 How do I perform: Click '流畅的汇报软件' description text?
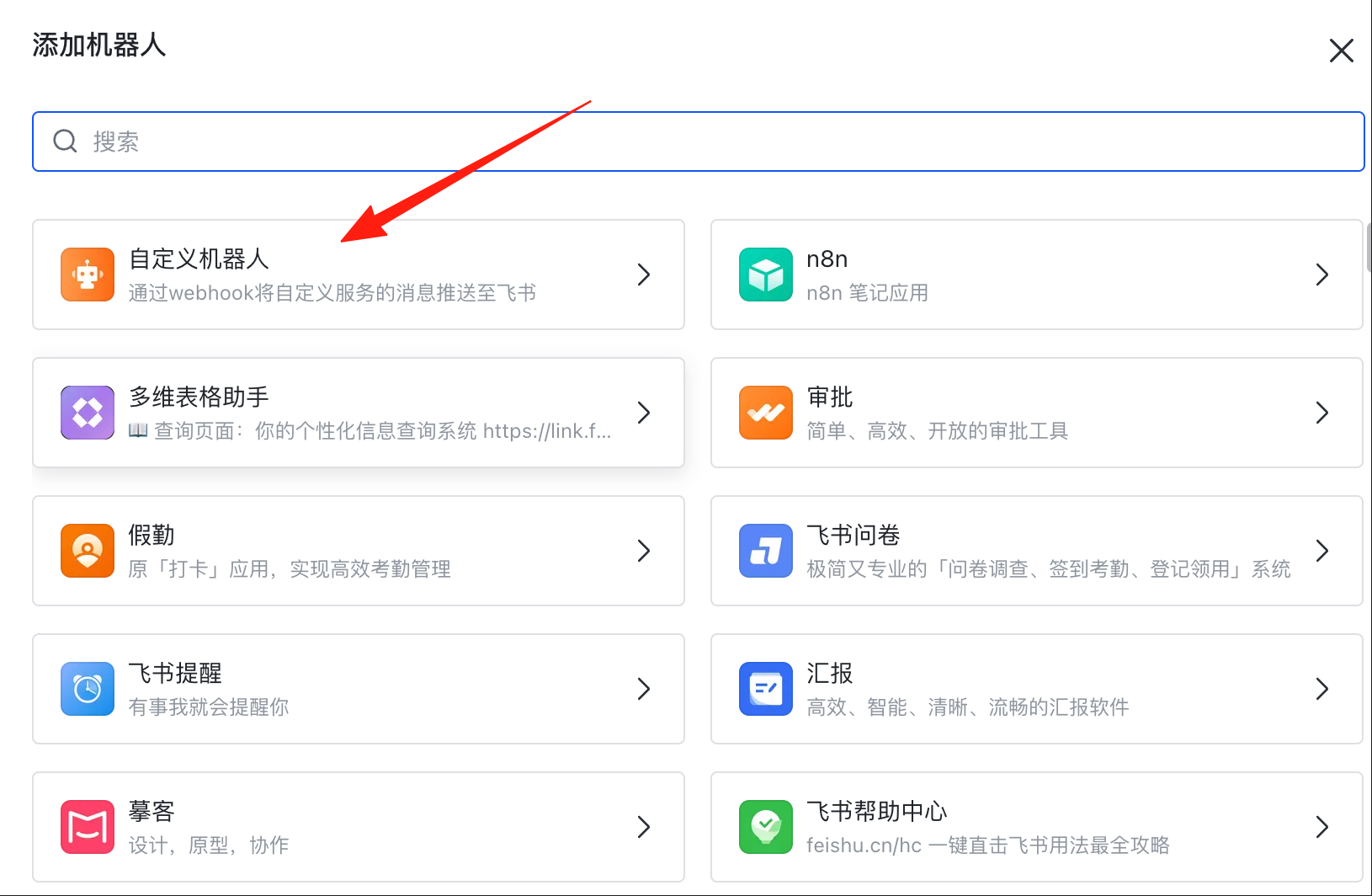[x=1059, y=707]
